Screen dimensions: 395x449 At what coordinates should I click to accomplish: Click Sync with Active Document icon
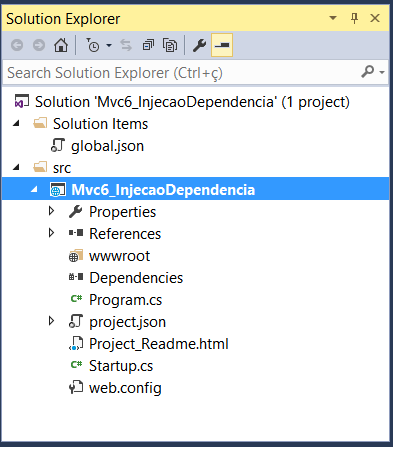126,45
